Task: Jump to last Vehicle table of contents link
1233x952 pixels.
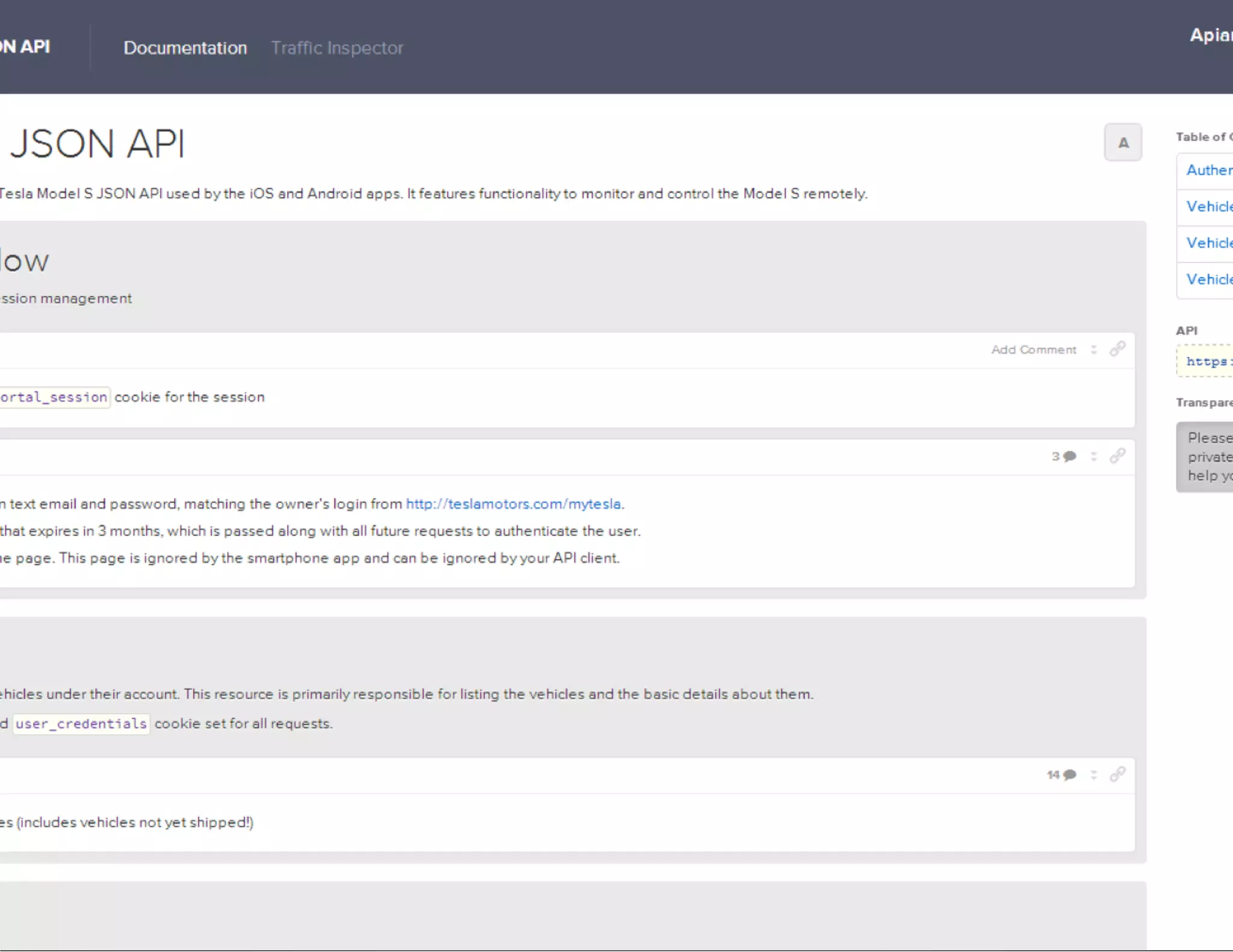Action: click(x=1209, y=279)
